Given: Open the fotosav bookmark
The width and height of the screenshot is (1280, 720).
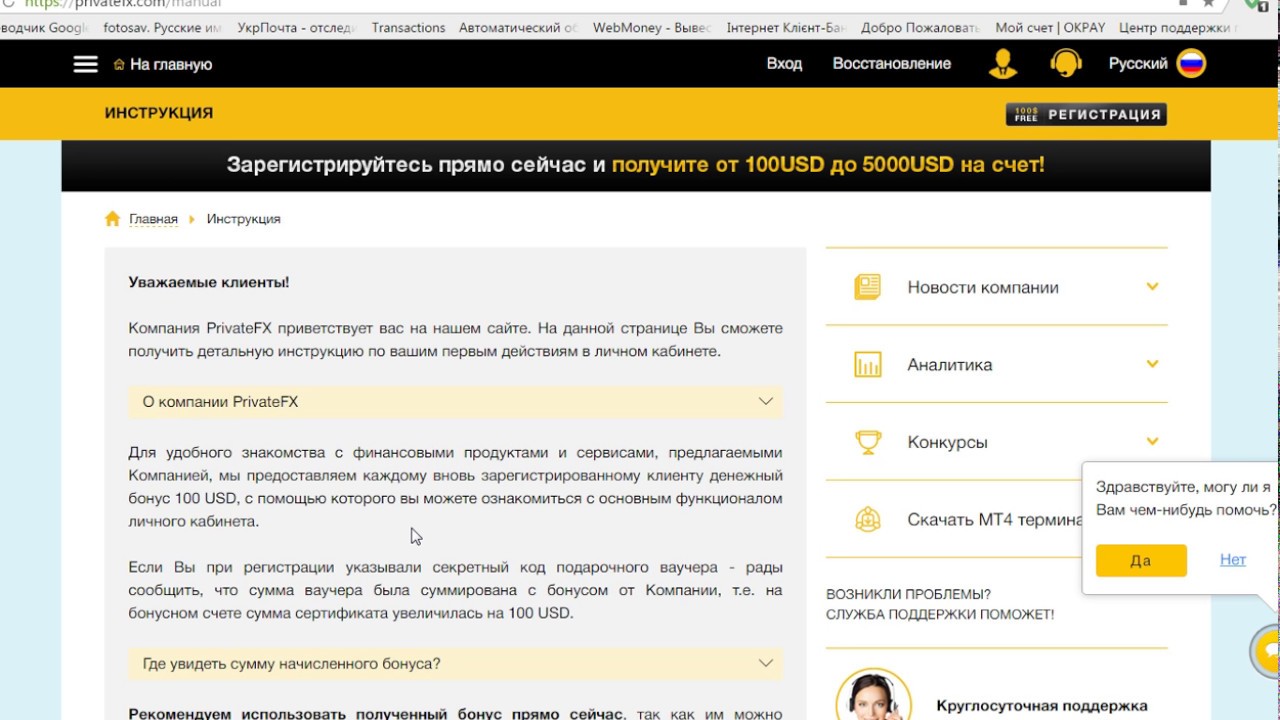Looking at the screenshot, I should click(x=162, y=28).
